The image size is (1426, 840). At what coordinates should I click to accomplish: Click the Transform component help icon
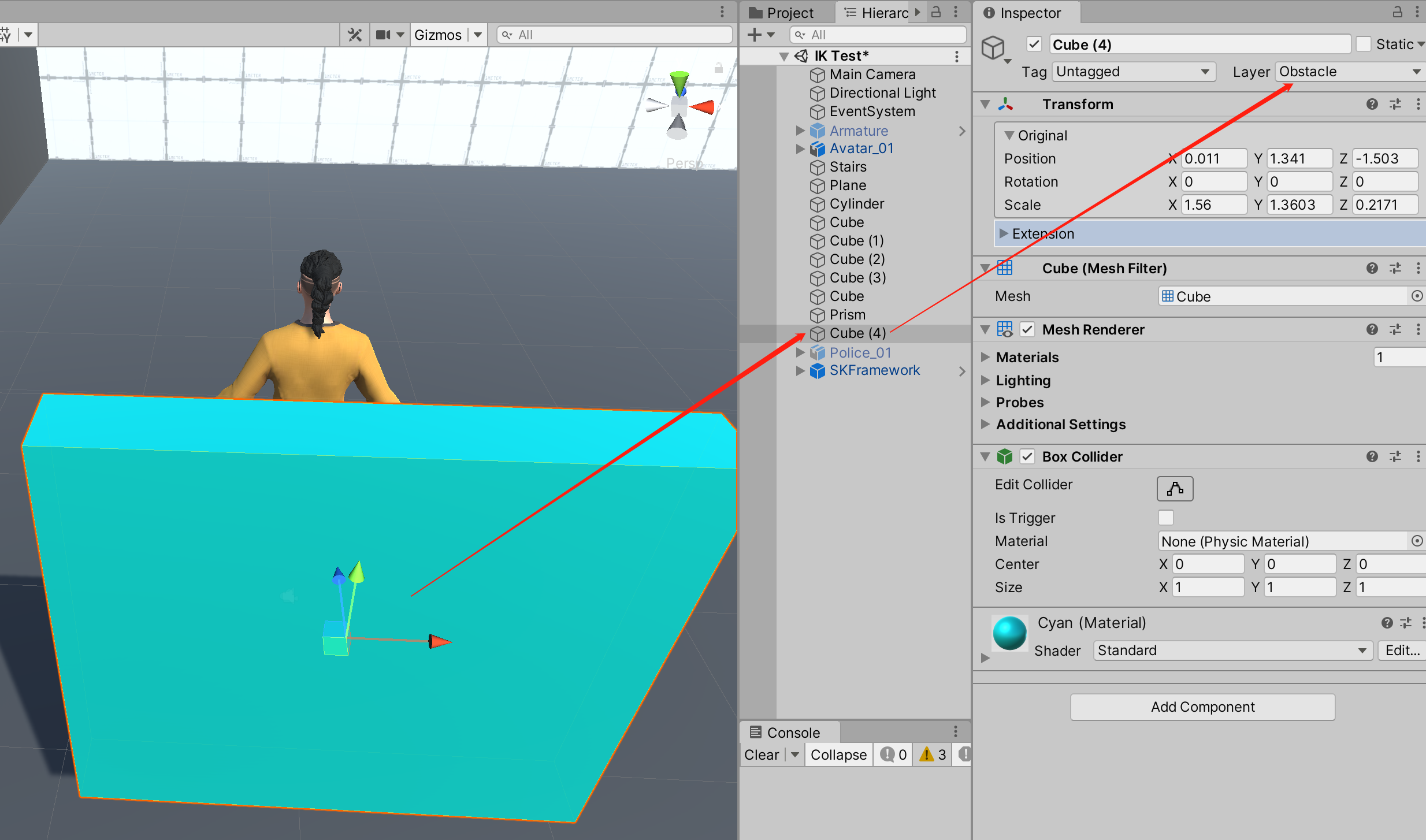pyautogui.click(x=1372, y=105)
